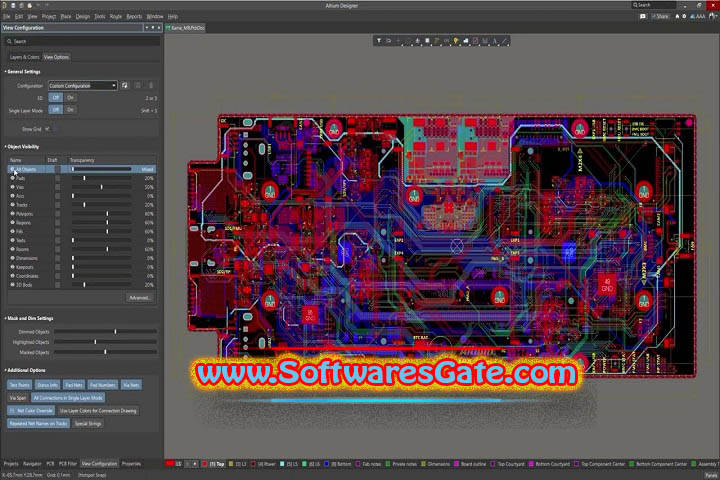This screenshot has height=480, width=720.
Task: Click the pin icon of View Configuration panel
Action: pos(153,28)
